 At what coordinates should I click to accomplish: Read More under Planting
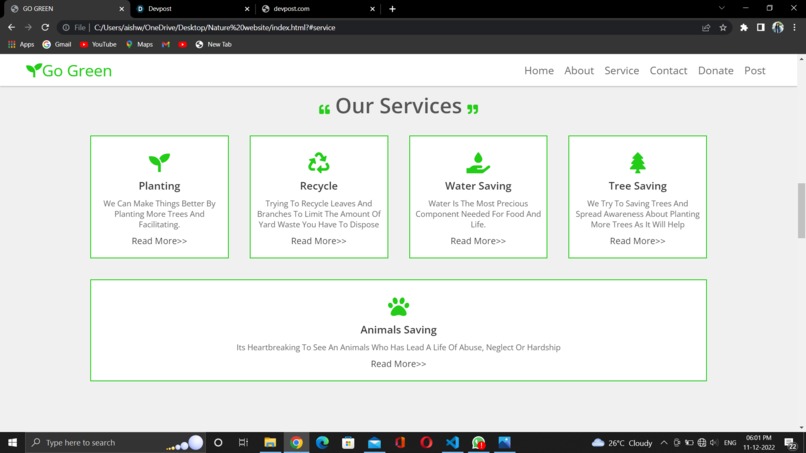[159, 241]
